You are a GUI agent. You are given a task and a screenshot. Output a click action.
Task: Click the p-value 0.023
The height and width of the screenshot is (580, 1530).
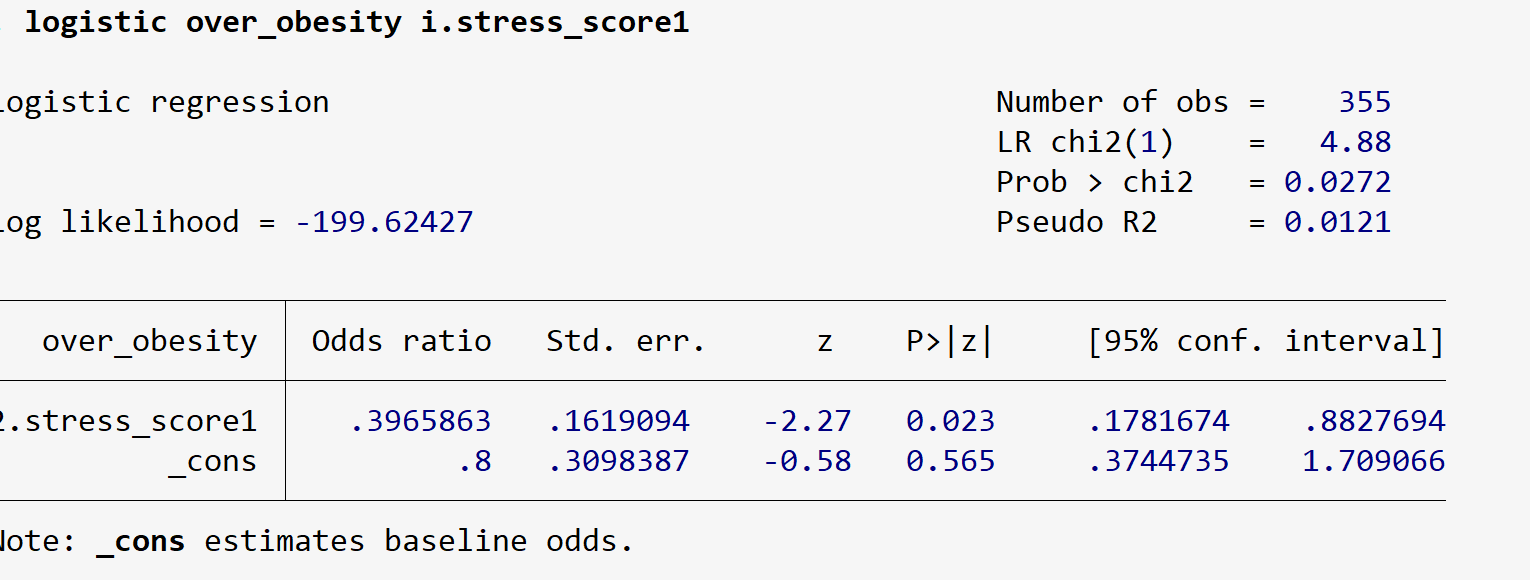[950, 422]
